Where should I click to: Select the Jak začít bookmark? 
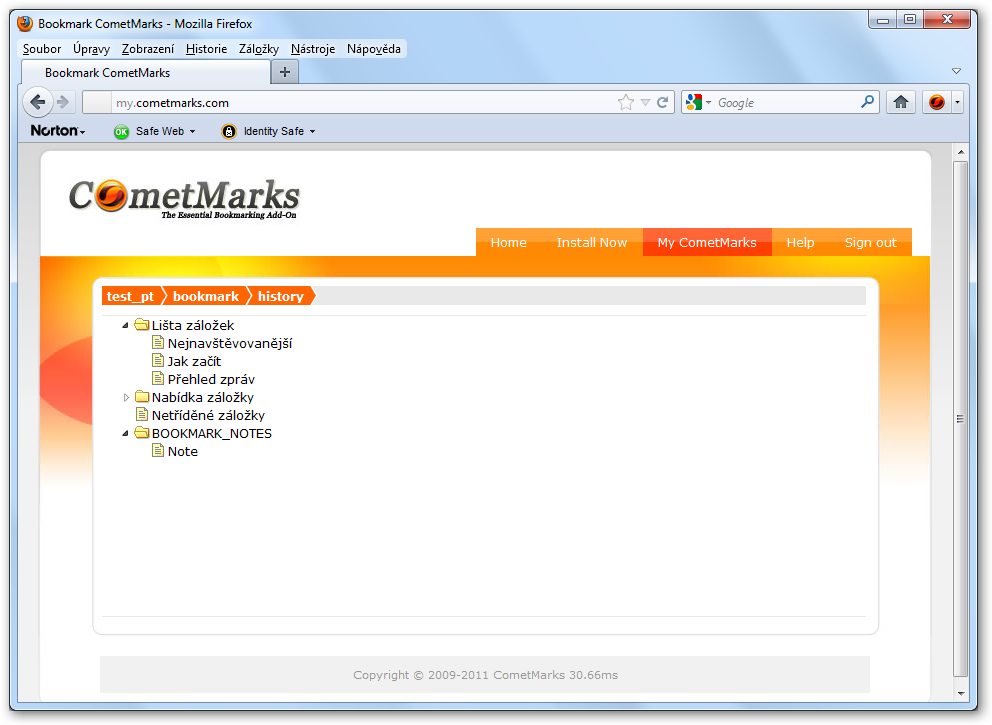pyautogui.click(x=194, y=361)
